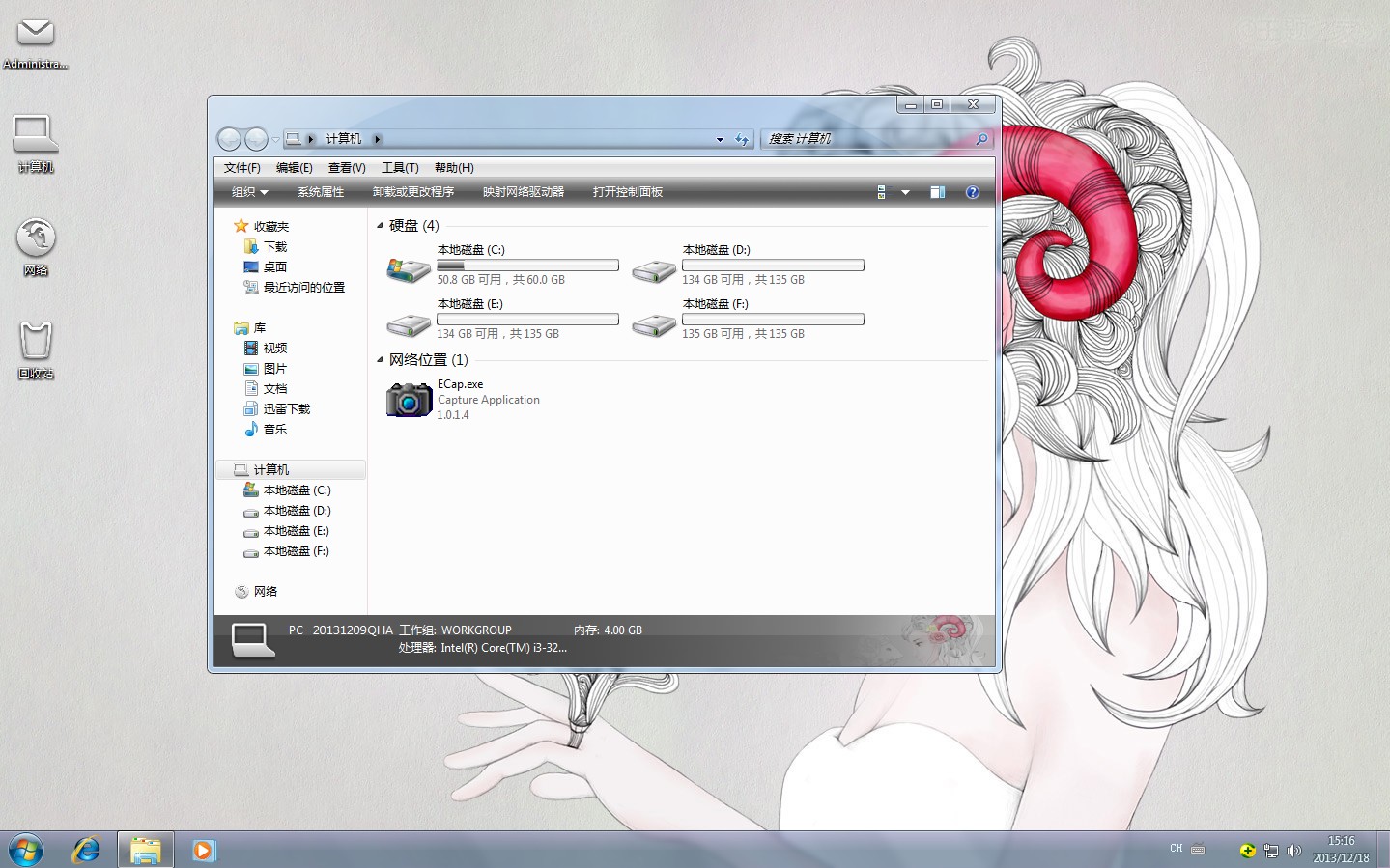Open the 组织 dropdown

pyautogui.click(x=249, y=192)
